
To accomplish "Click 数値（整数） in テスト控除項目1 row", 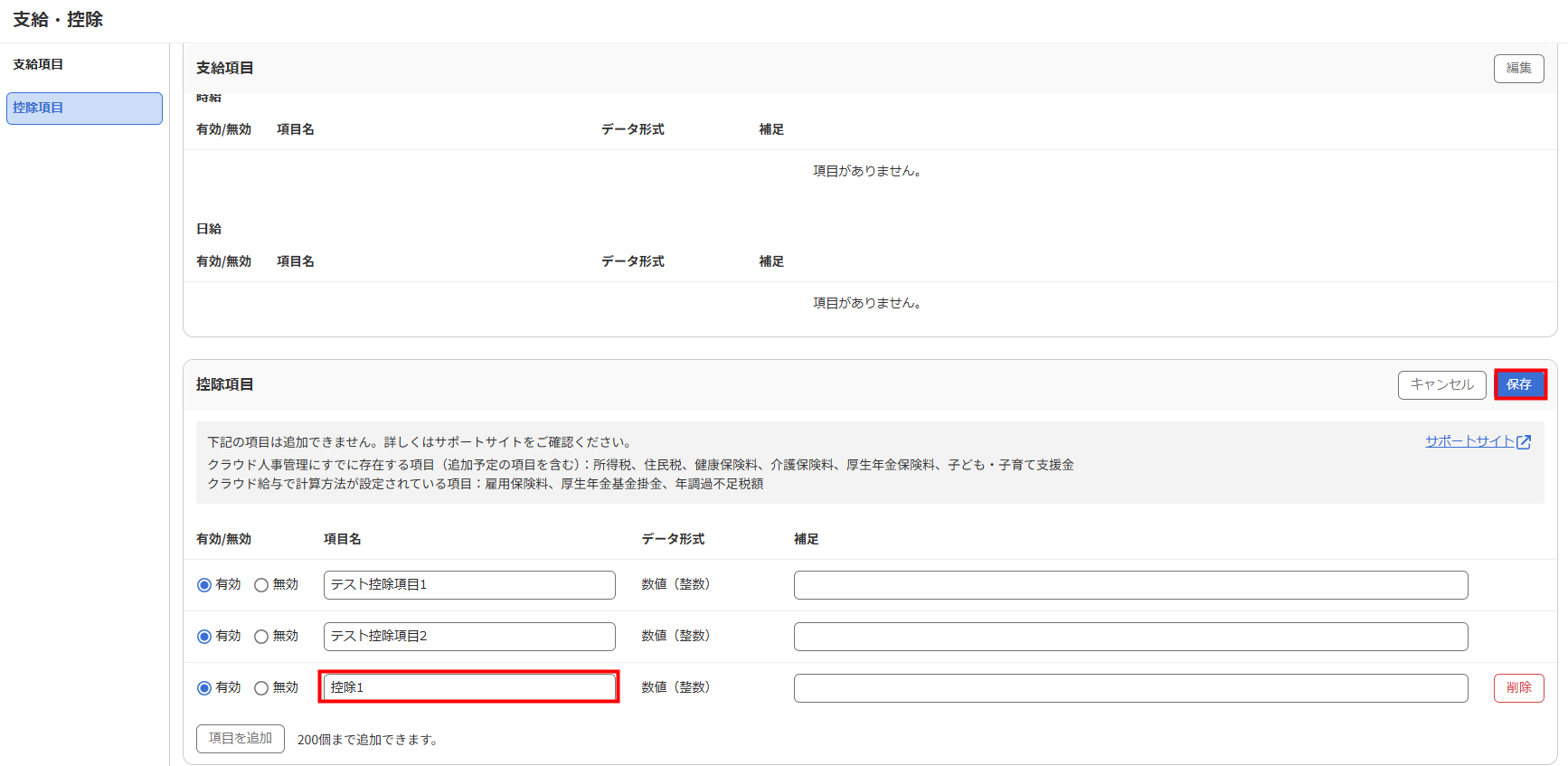I will point(675,584).
